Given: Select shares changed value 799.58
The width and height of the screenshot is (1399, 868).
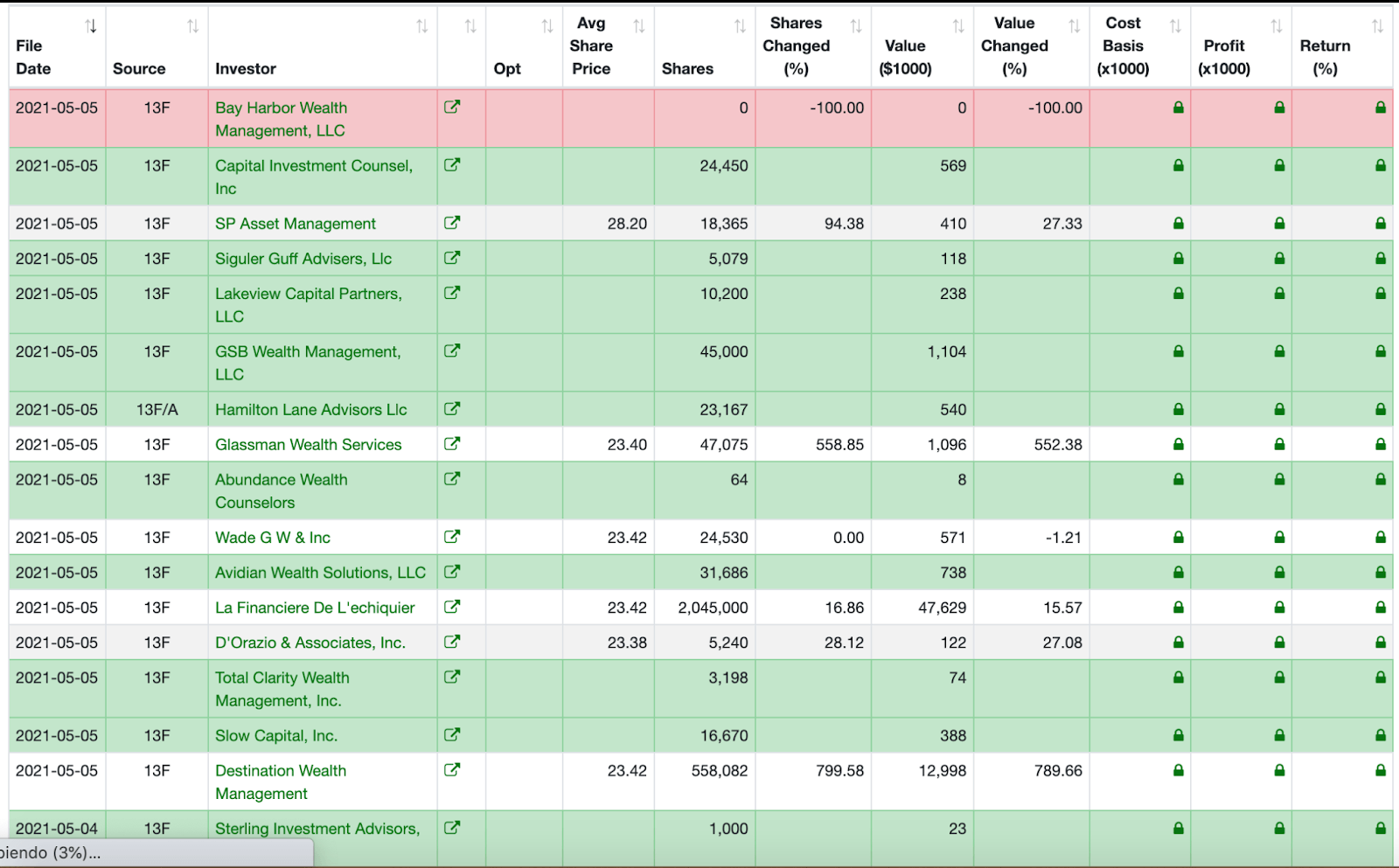Looking at the screenshot, I should (839, 771).
